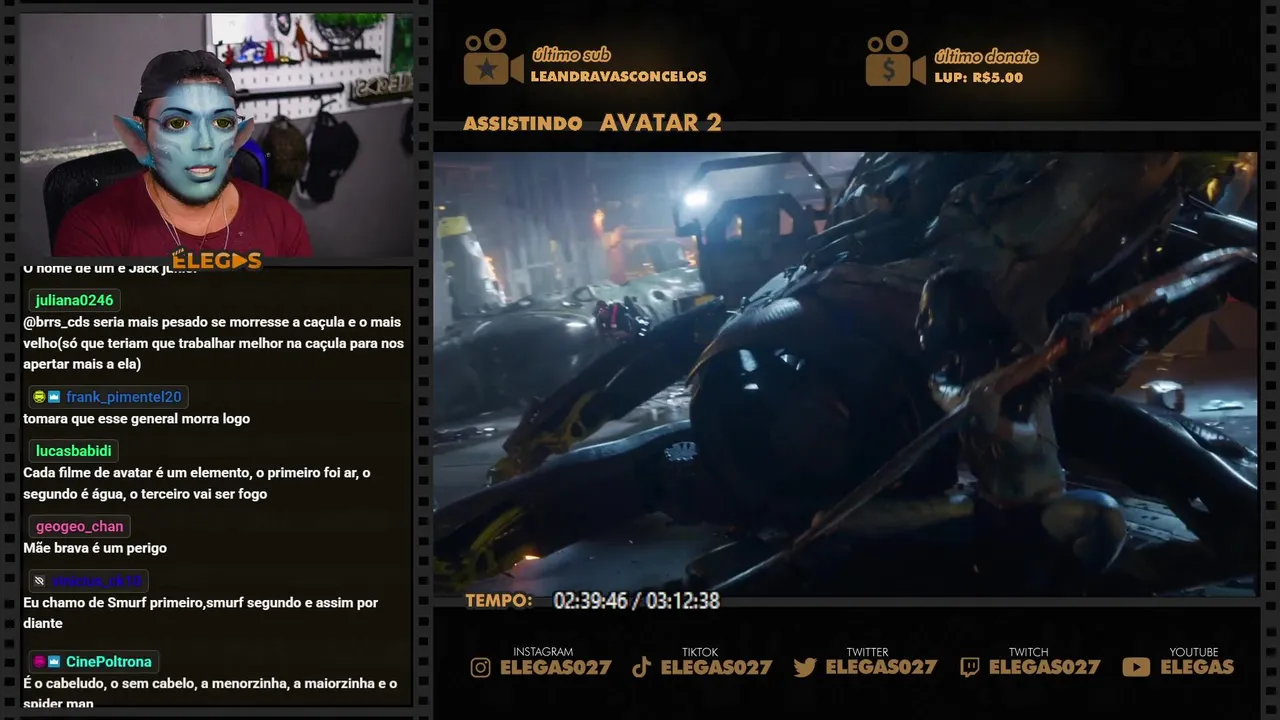This screenshot has width=1280, height=720.
Task: Click message 'tomara que esse general morra logo'
Action: 137,419
